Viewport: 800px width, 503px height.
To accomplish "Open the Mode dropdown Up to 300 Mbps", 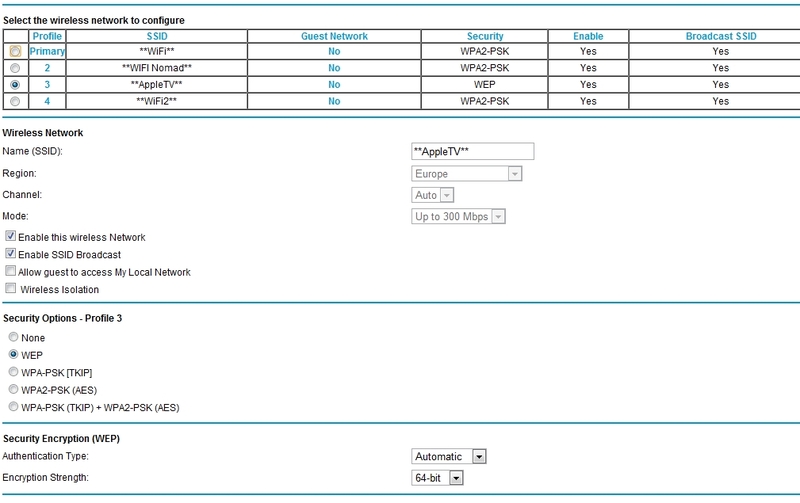I will tap(458, 216).
